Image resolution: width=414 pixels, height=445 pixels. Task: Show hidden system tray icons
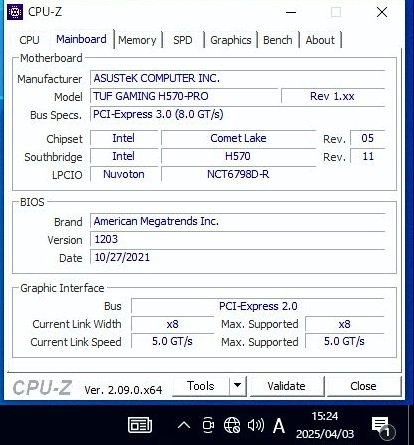pos(184,425)
